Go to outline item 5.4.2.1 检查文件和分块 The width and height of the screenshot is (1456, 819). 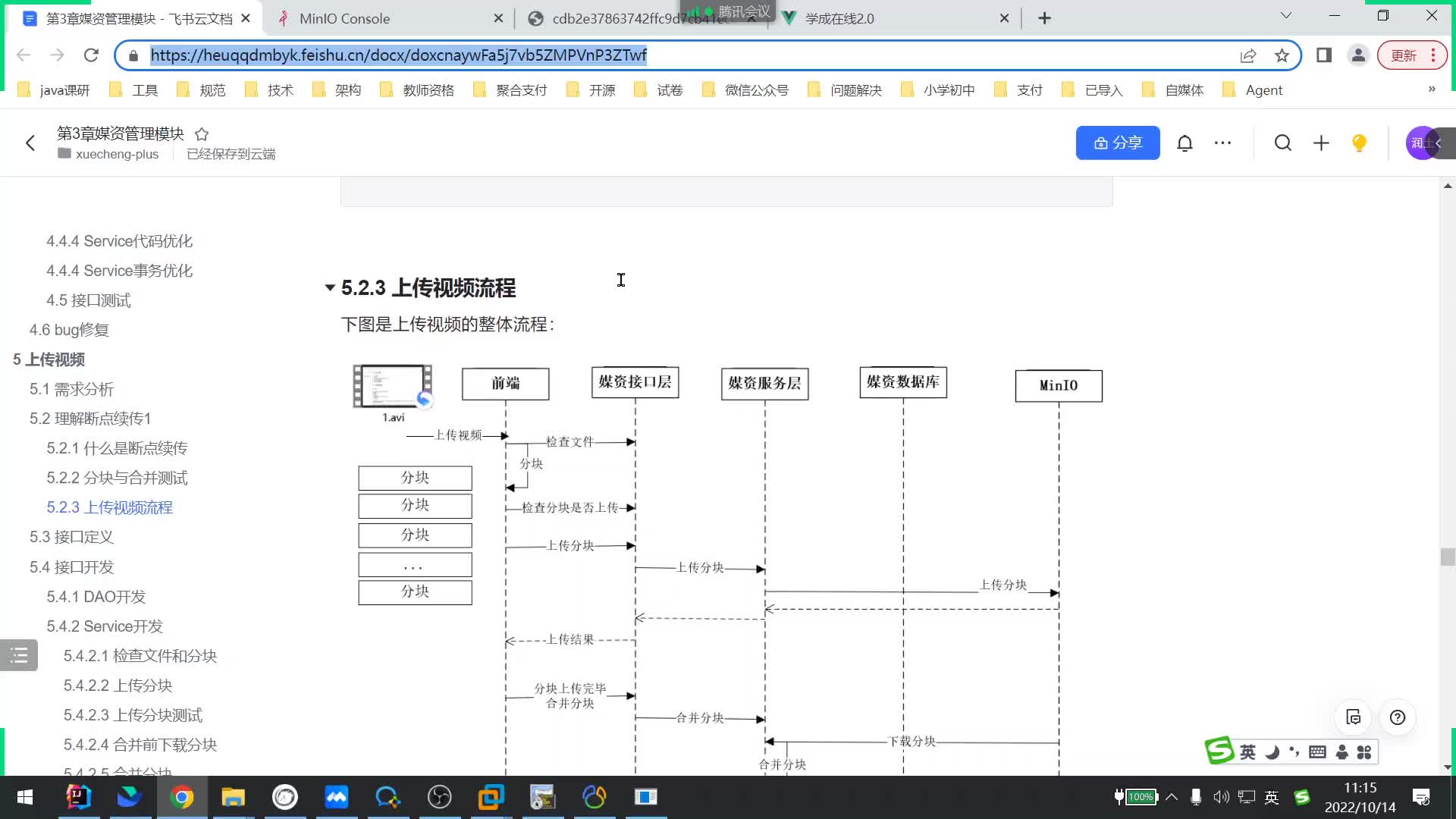click(140, 656)
